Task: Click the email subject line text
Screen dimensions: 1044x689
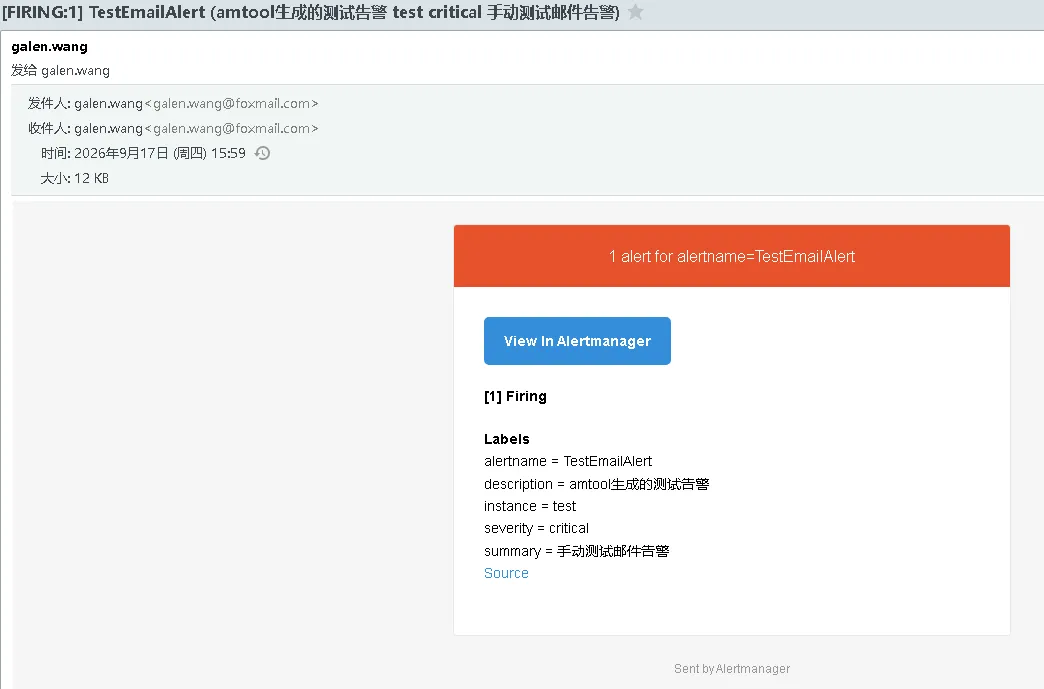Action: [311, 12]
